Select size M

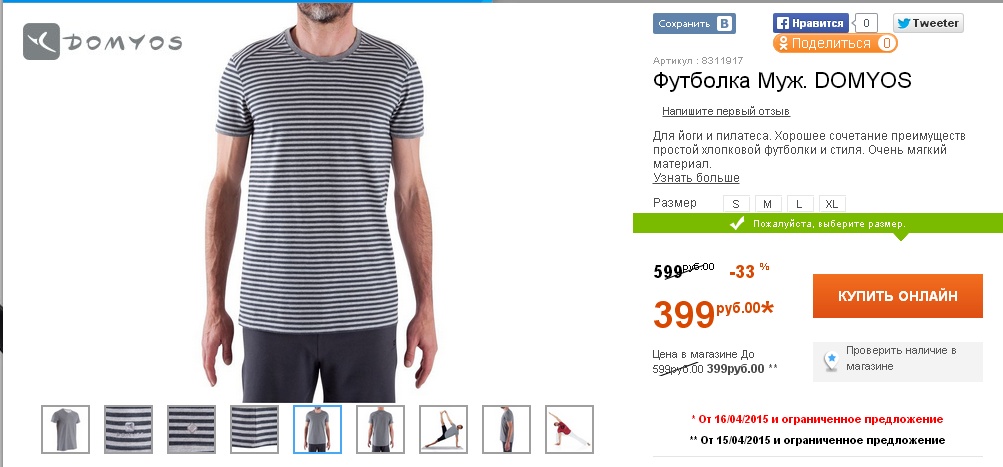point(768,204)
